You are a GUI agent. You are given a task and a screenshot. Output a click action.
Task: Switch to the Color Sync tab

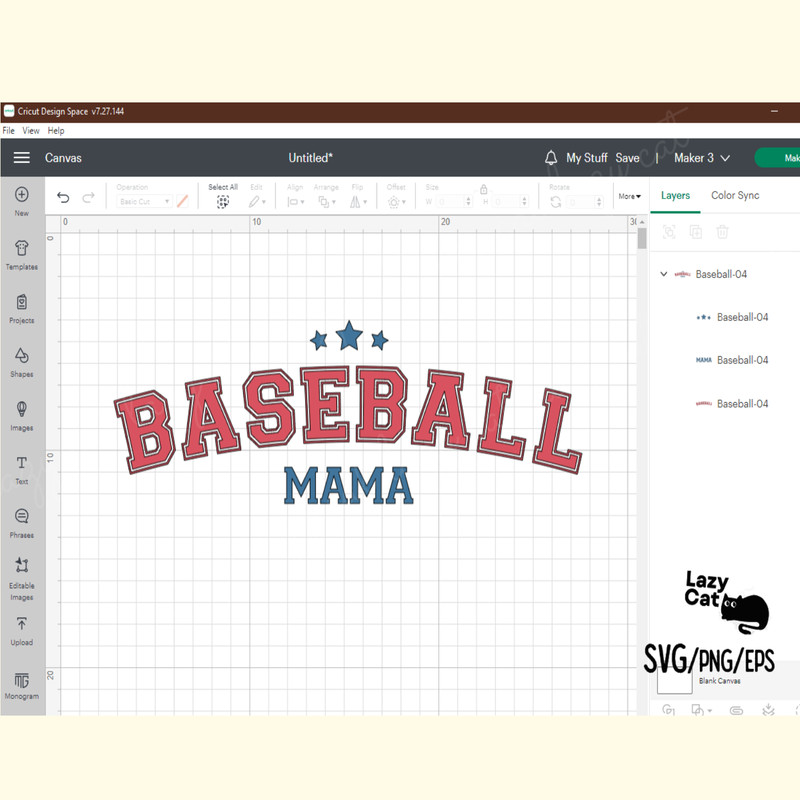coord(735,195)
